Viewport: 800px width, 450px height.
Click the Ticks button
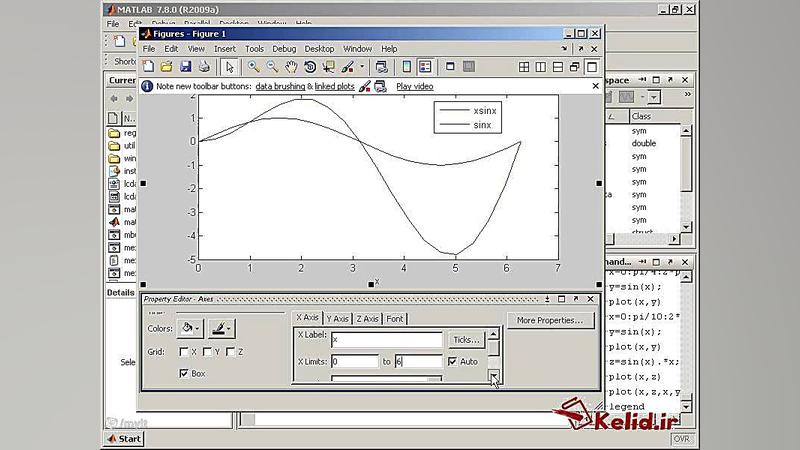point(466,340)
